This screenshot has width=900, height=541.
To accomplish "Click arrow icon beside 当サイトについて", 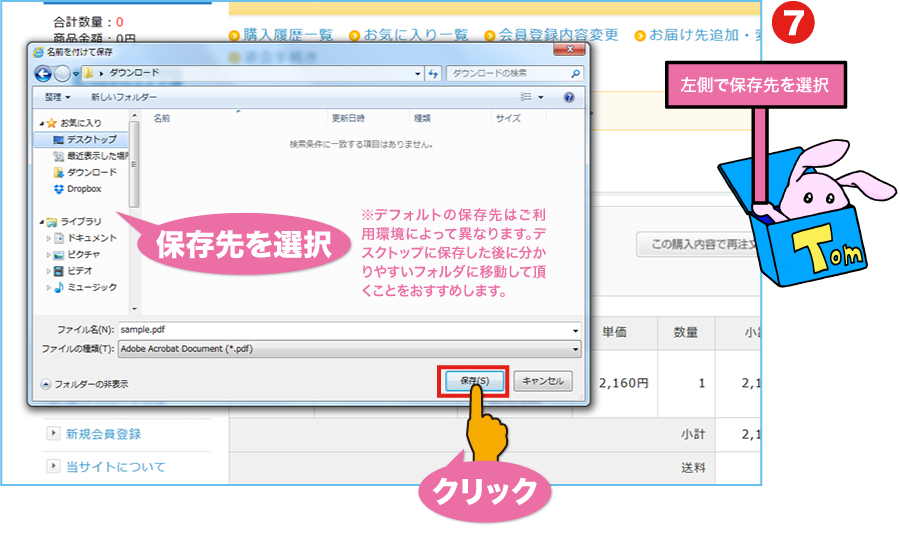I will tap(53, 466).
